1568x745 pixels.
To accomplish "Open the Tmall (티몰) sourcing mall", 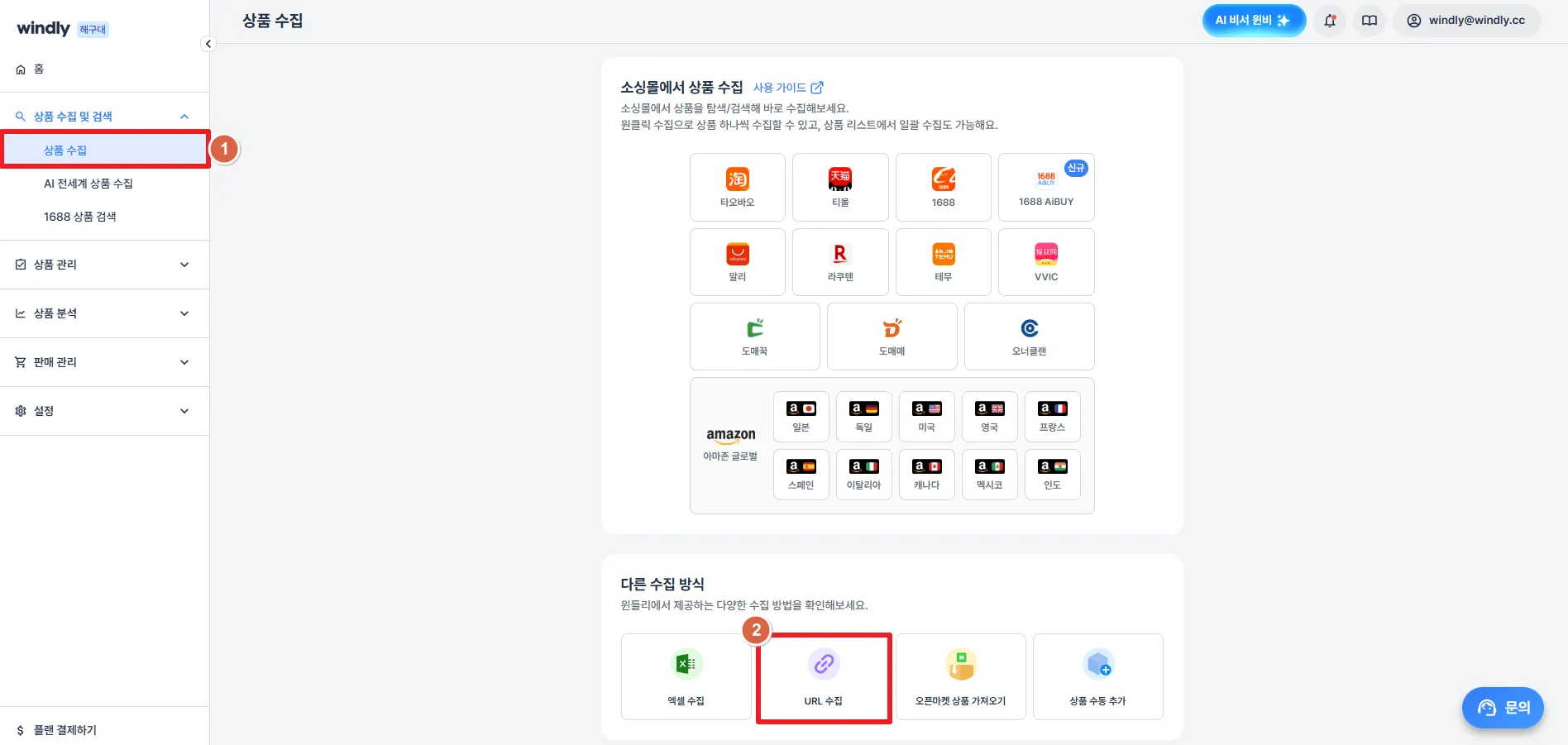I will click(840, 188).
